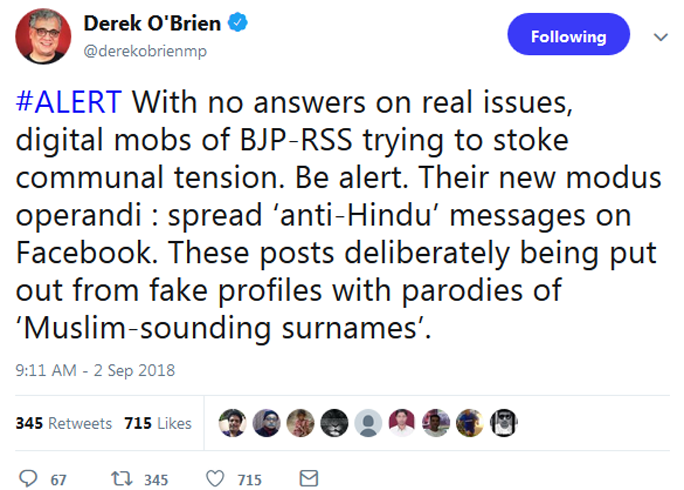Toggle the Following button
The height and width of the screenshot is (490, 684).
568,37
